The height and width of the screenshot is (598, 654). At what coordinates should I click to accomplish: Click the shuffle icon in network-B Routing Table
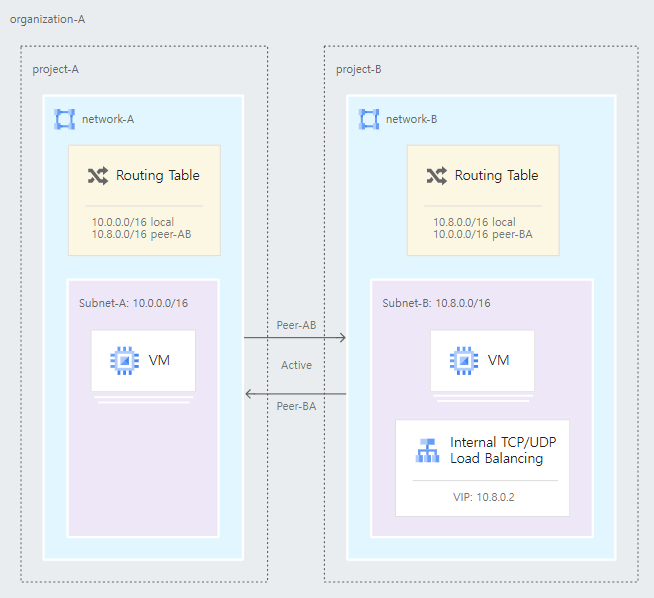[437, 176]
